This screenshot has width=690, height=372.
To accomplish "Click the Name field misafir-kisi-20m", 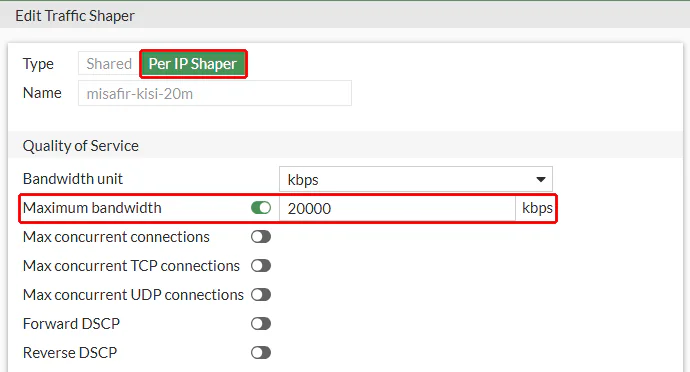I will coord(215,93).
